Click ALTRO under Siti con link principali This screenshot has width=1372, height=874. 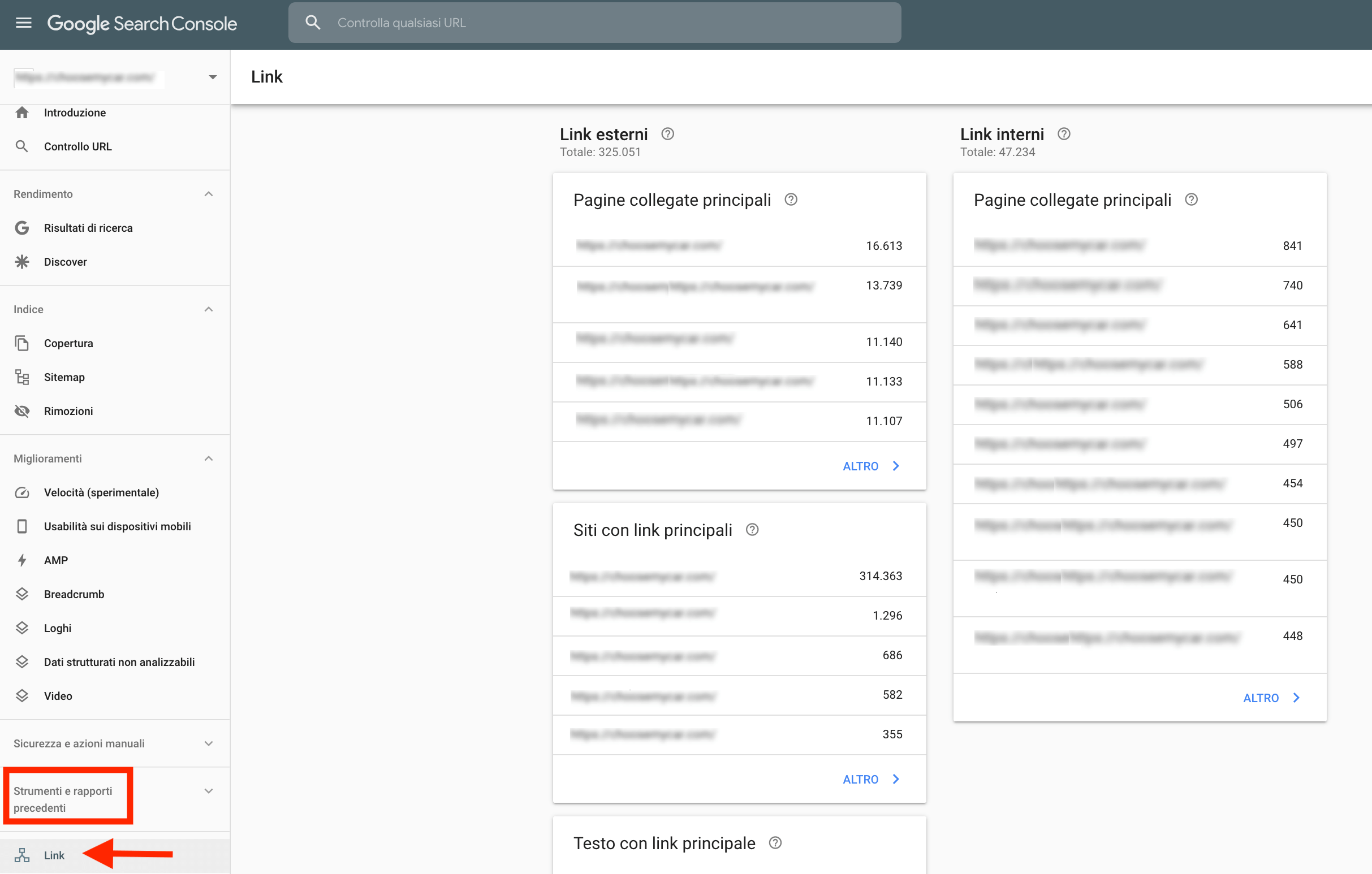[x=871, y=780]
